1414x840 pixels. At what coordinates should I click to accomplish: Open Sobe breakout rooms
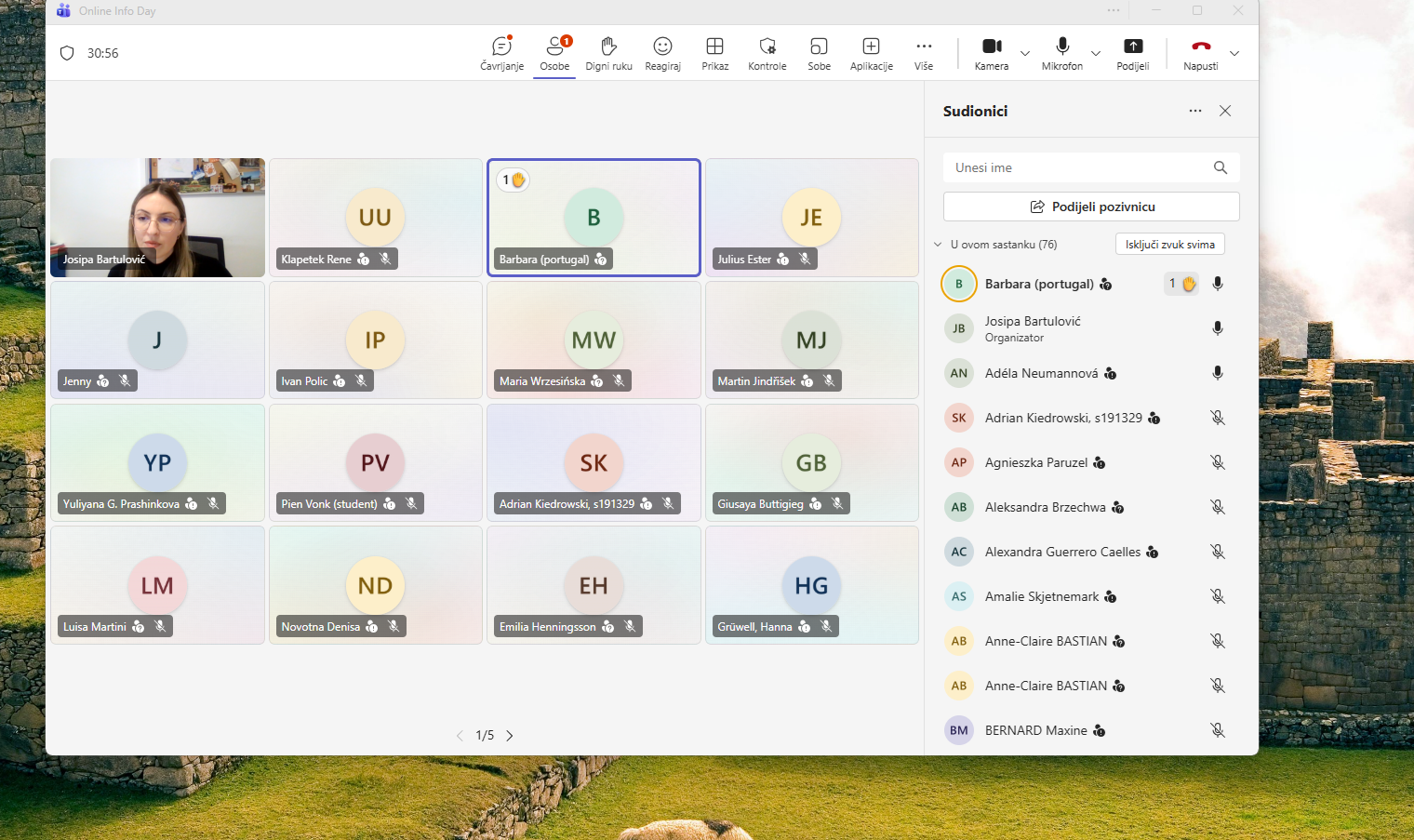pos(819,53)
